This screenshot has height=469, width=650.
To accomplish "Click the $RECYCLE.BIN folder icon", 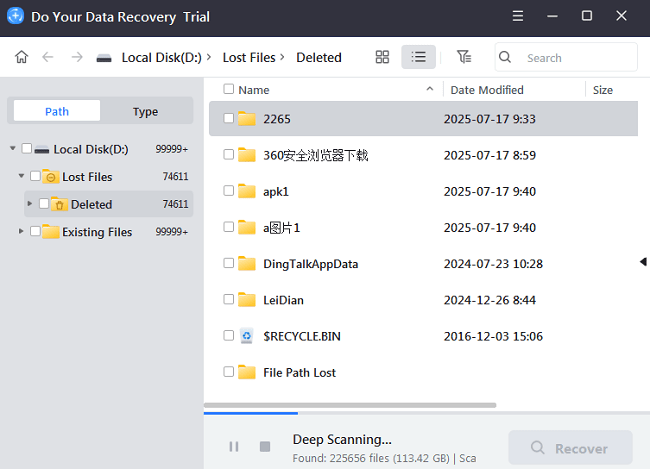I will [x=247, y=336].
